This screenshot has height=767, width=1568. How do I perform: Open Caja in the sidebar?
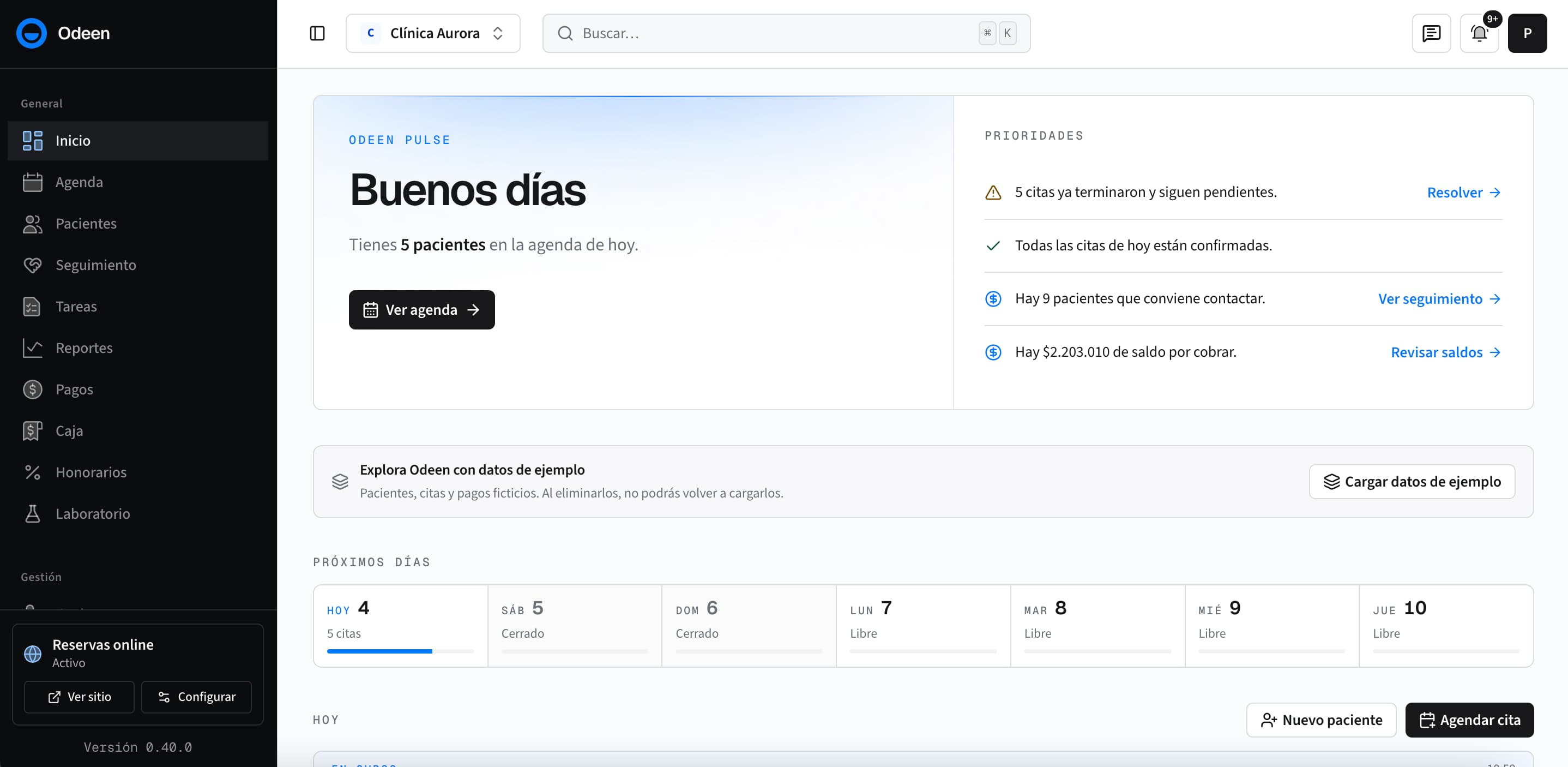[137, 430]
